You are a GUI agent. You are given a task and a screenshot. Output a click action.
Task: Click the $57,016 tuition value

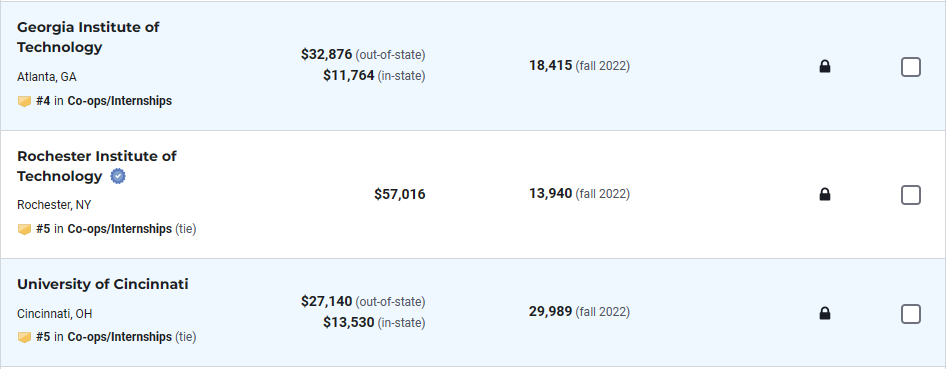pyautogui.click(x=399, y=194)
